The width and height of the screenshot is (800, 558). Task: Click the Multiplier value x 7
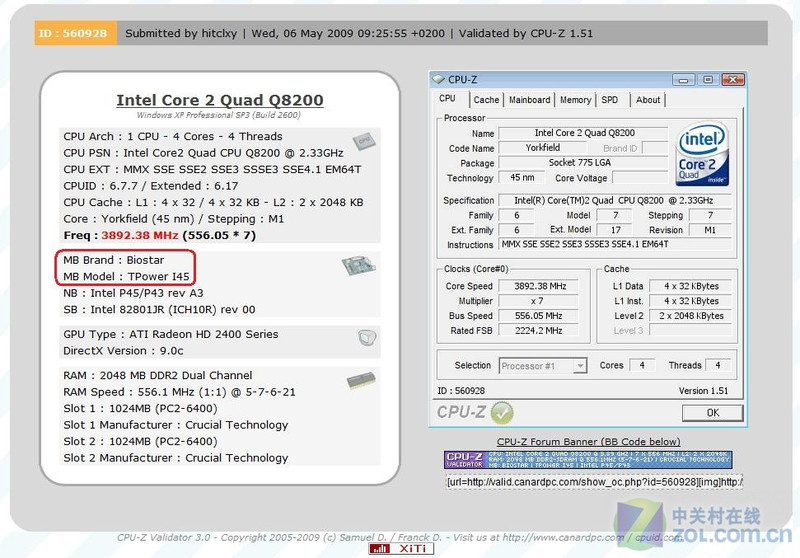pos(539,301)
